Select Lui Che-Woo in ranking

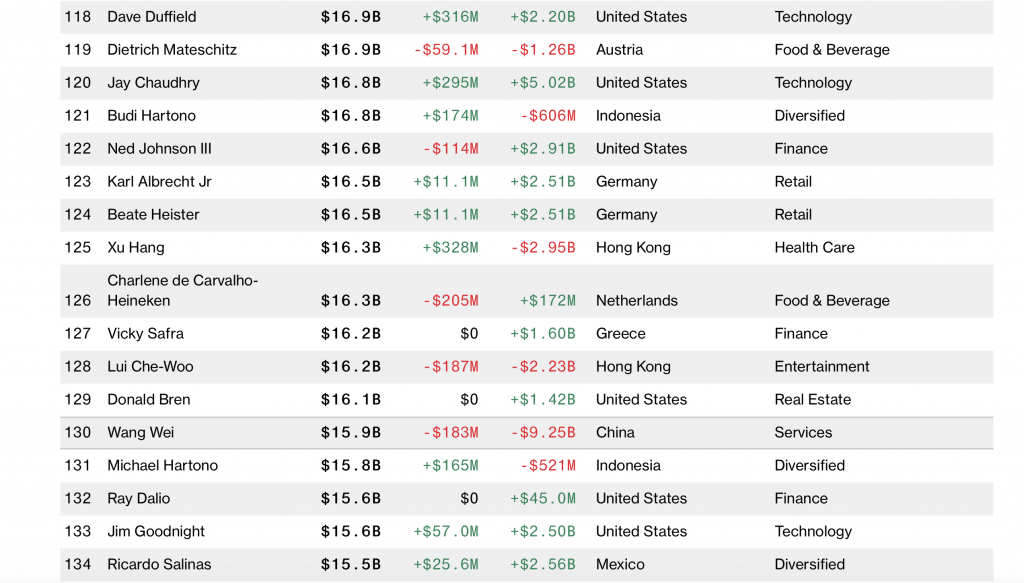click(x=150, y=367)
